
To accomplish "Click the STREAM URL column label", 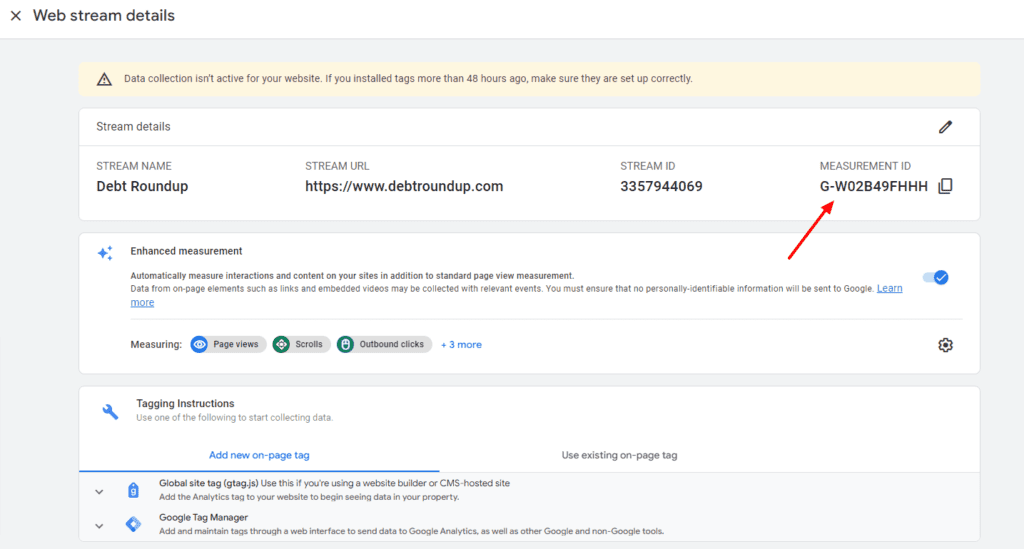I will pyautogui.click(x=337, y=166).
